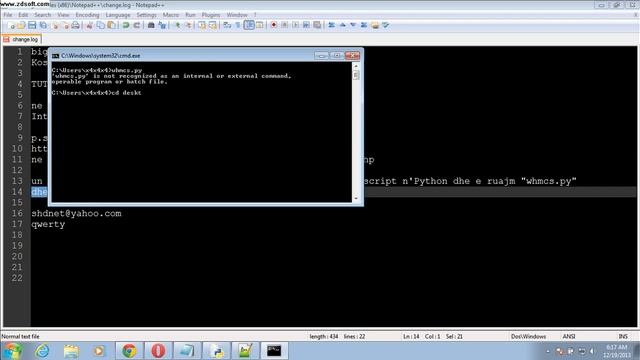Screen dimensions: 640x360
Task: Open the Run menu
Action: tap(190, 15)
